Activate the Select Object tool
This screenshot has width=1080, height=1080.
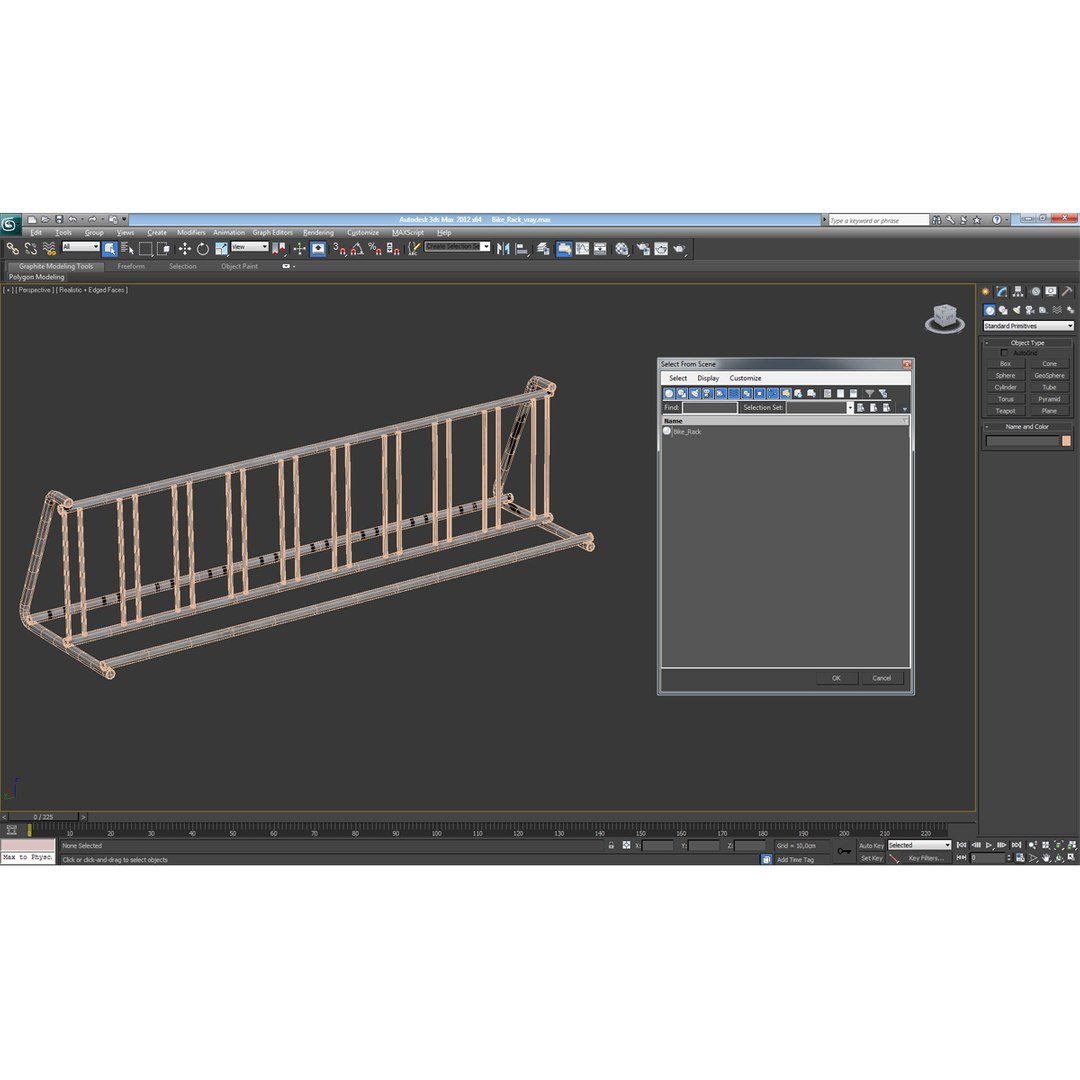[110, 249]
